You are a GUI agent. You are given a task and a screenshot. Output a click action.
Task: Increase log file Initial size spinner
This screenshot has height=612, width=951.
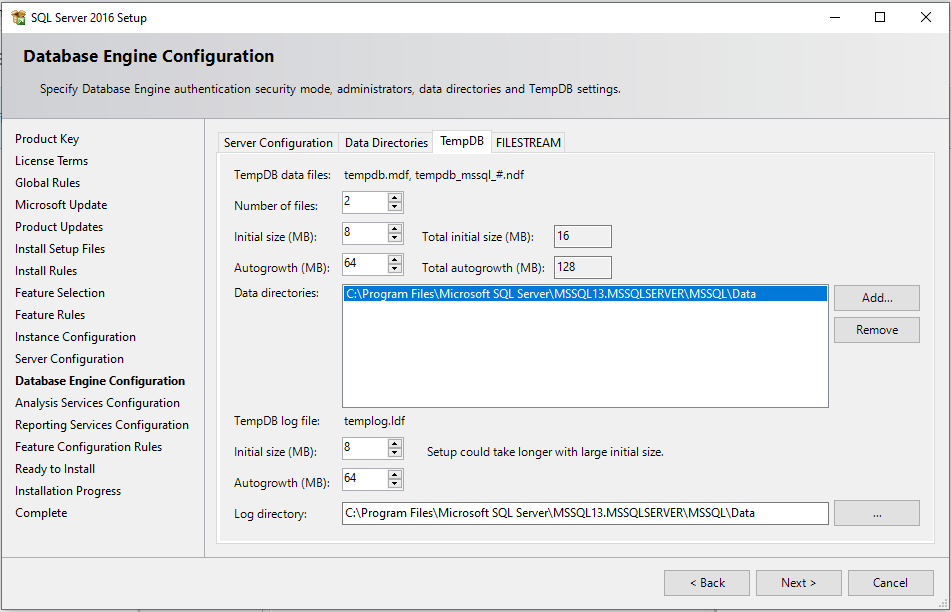(x=395, y=443)
